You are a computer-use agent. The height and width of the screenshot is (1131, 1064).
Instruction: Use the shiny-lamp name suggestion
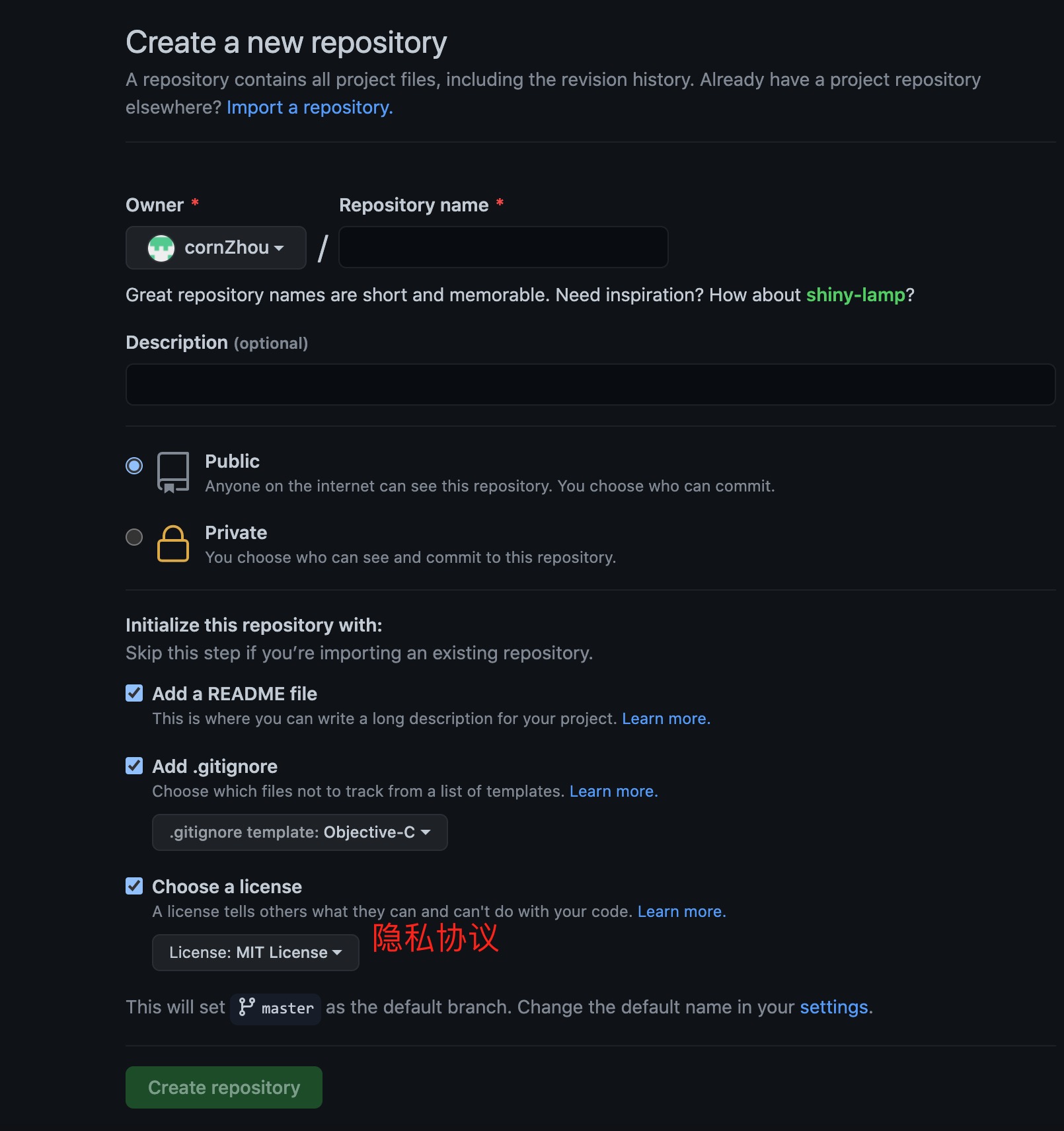coord(856,295)
